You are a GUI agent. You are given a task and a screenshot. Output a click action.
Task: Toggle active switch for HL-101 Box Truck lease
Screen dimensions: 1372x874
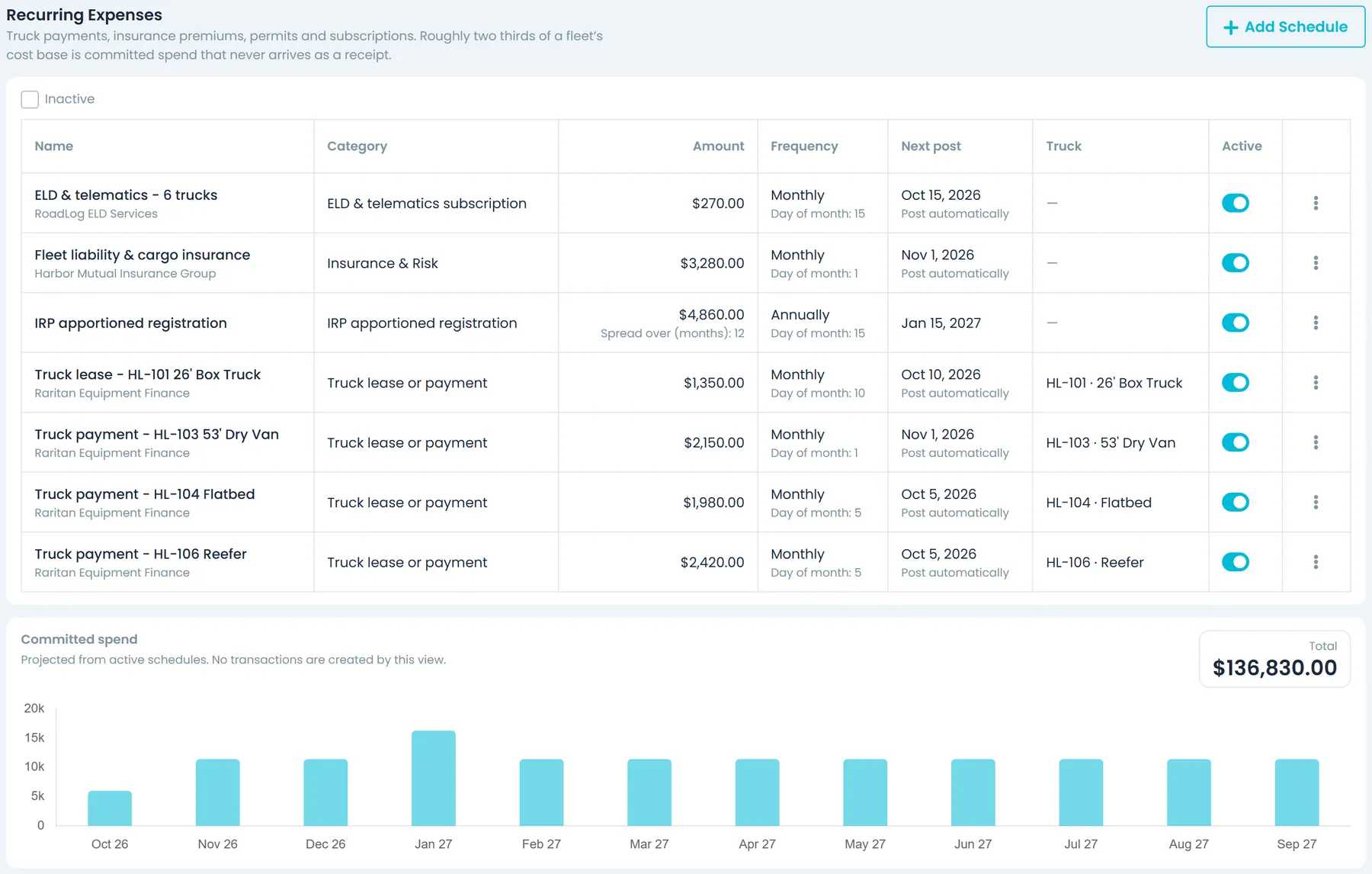pos(1235,383)
